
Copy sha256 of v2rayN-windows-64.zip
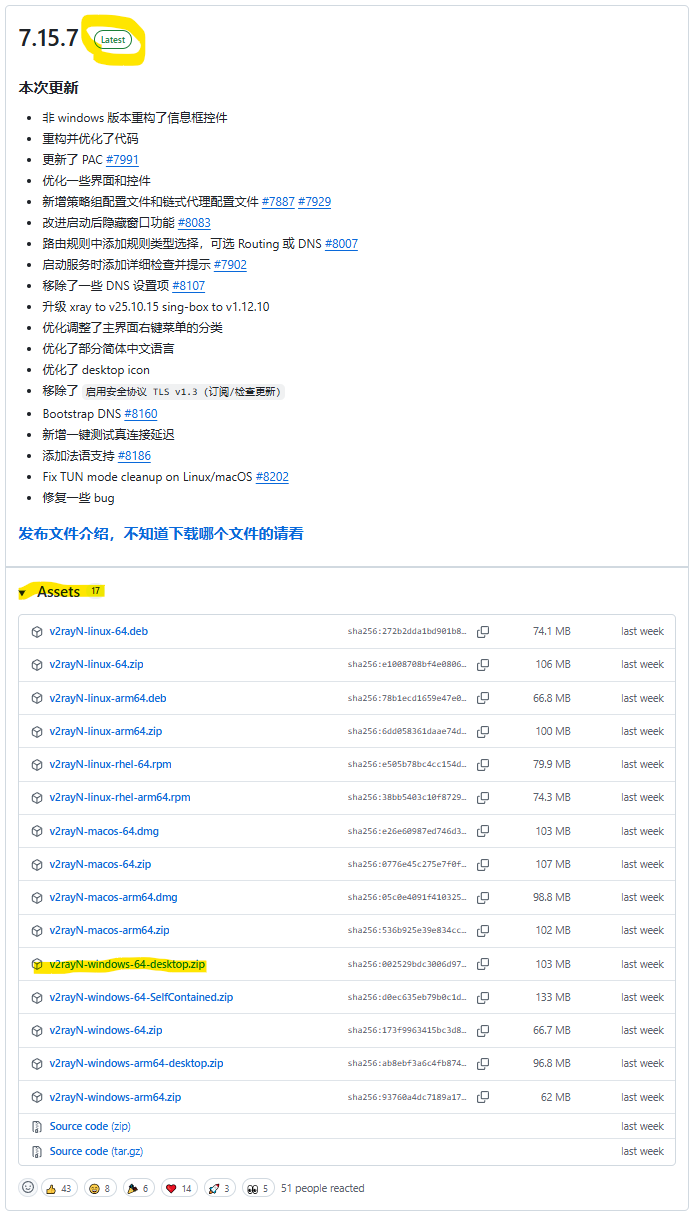pos(483,1031)
